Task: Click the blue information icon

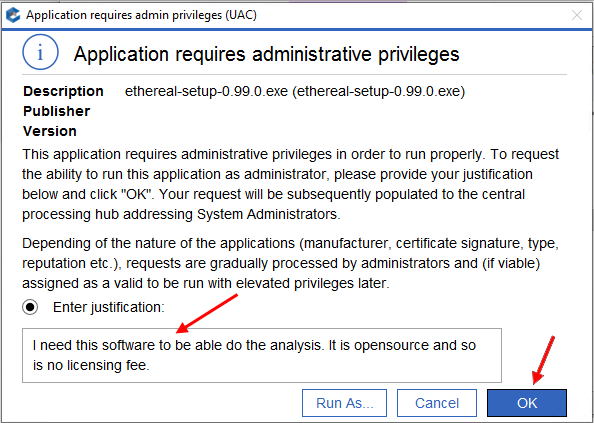Action: coord(40,53)
